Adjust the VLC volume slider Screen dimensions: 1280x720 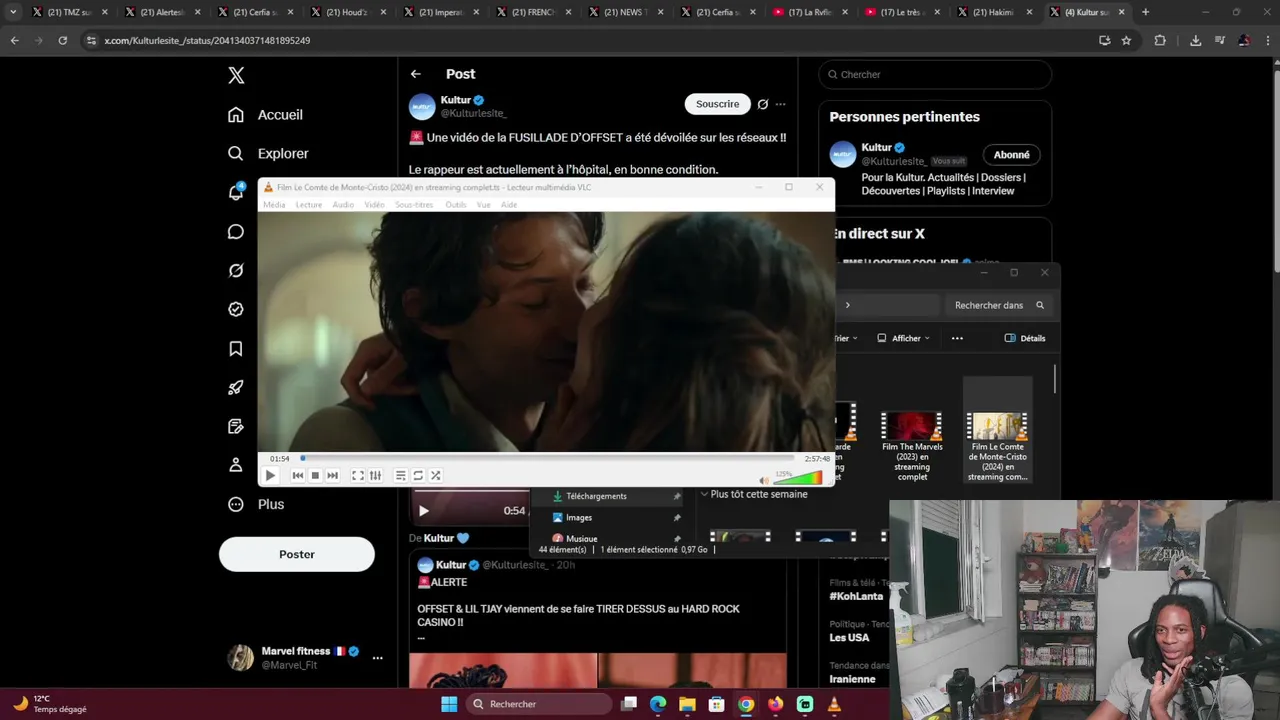click(x=797, y=478)
